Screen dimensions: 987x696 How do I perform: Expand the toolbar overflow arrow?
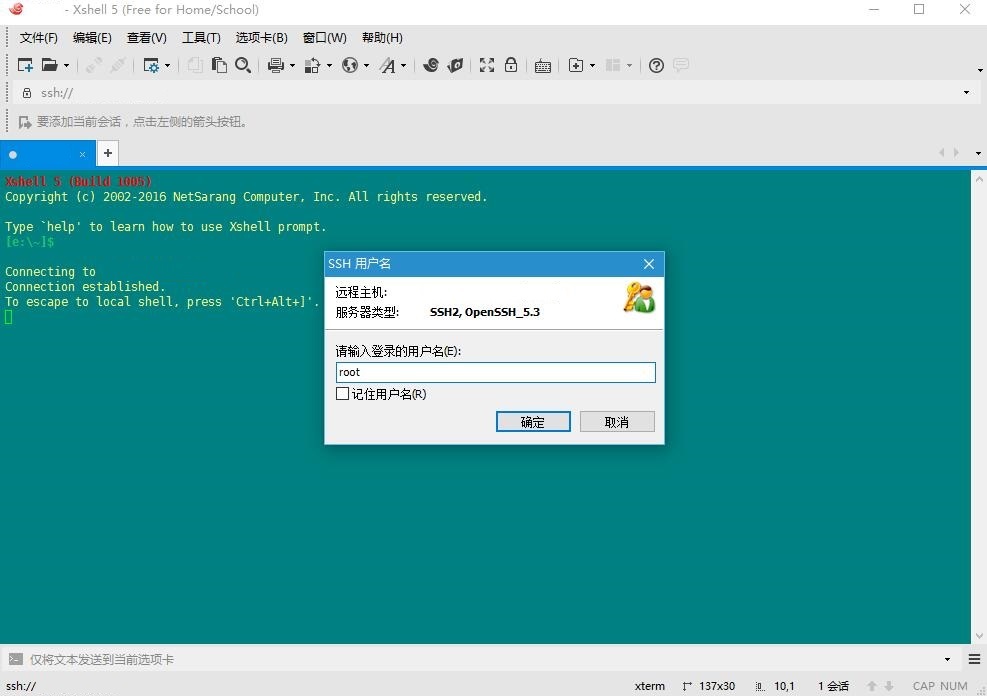pos(980,70)
